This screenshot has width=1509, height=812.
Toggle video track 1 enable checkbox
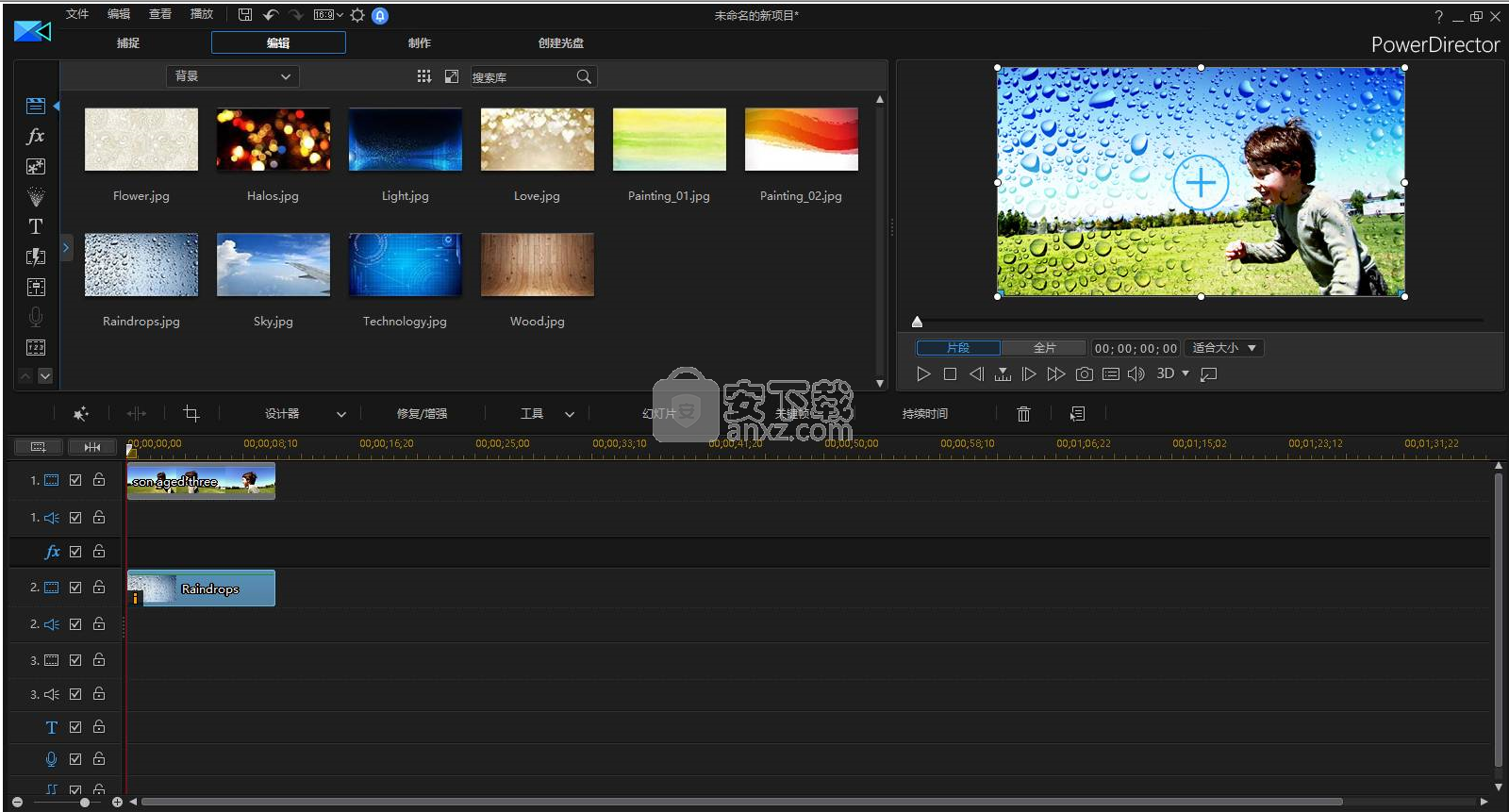[75, 480]
